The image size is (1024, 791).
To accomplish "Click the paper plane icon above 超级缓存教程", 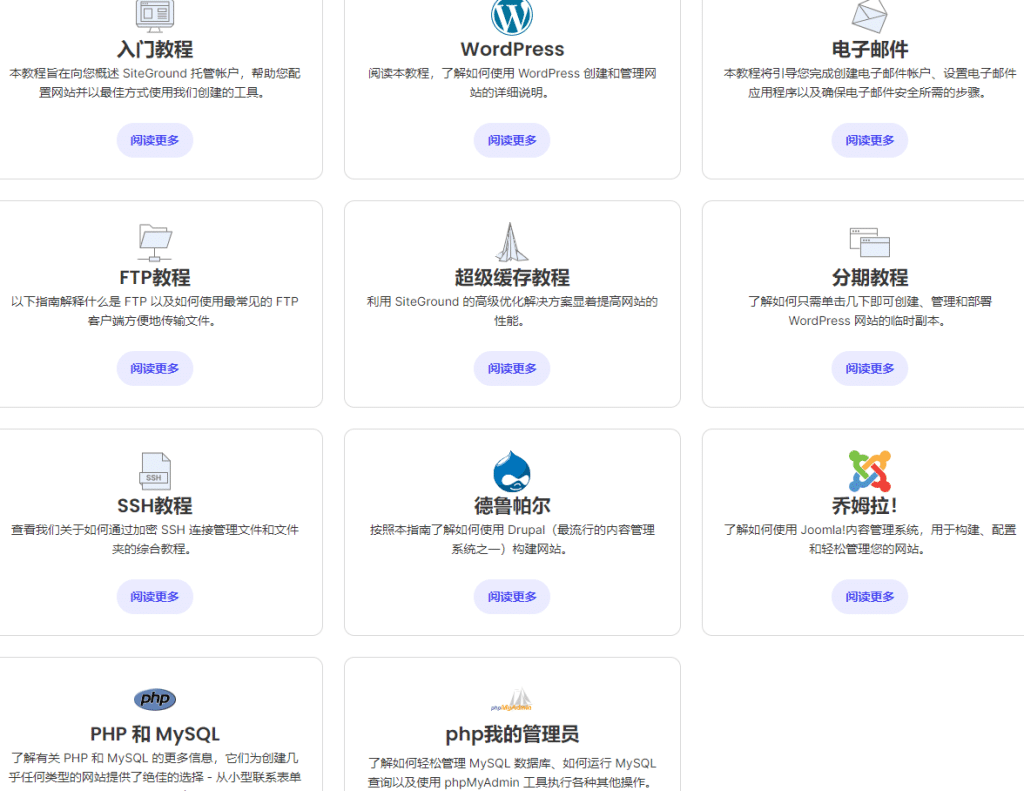I will click(512, 243).
